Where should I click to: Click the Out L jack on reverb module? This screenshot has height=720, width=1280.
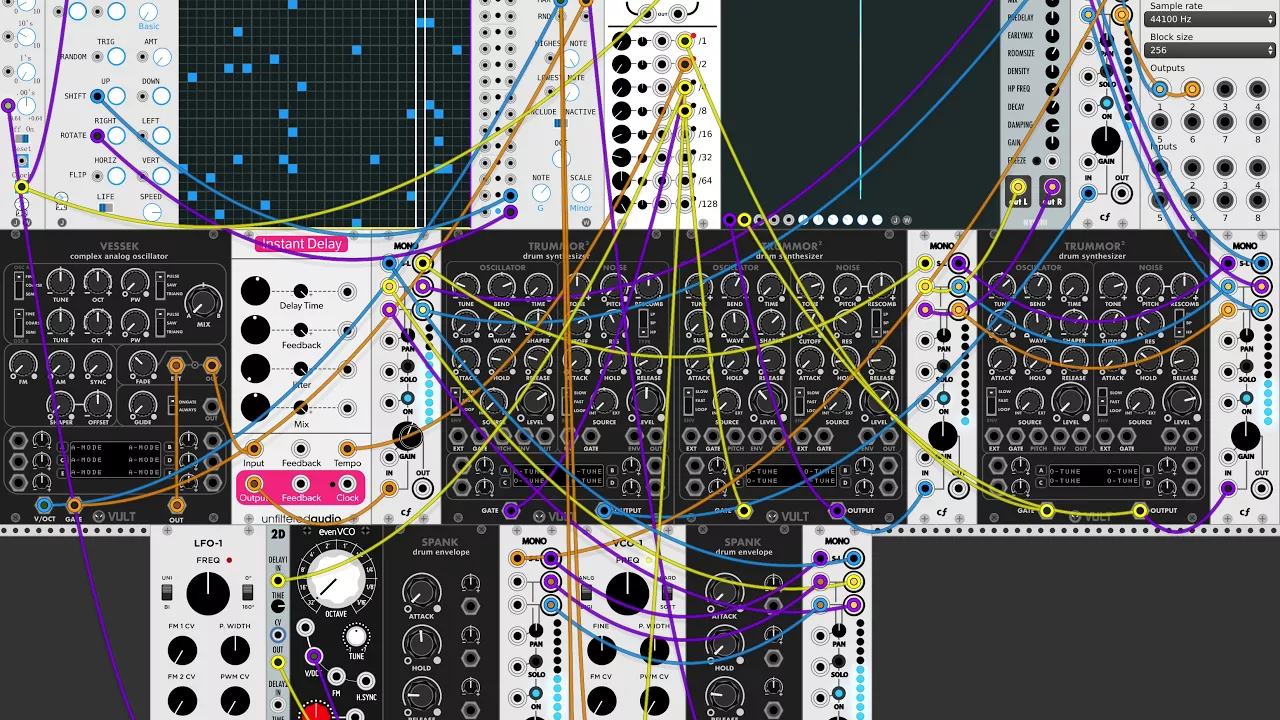(x=1018, y=187)
